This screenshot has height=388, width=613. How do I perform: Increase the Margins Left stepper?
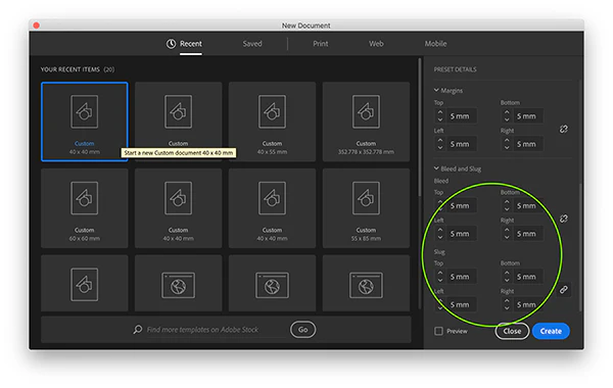pyautogui.click(x=440, y=140)
